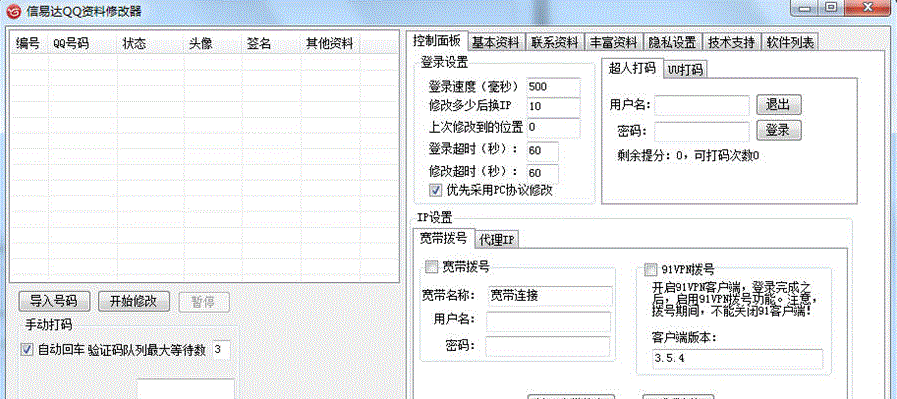897x399 pixels.
Task: Select the 超人打码 tab
Action: pos(632,68)
